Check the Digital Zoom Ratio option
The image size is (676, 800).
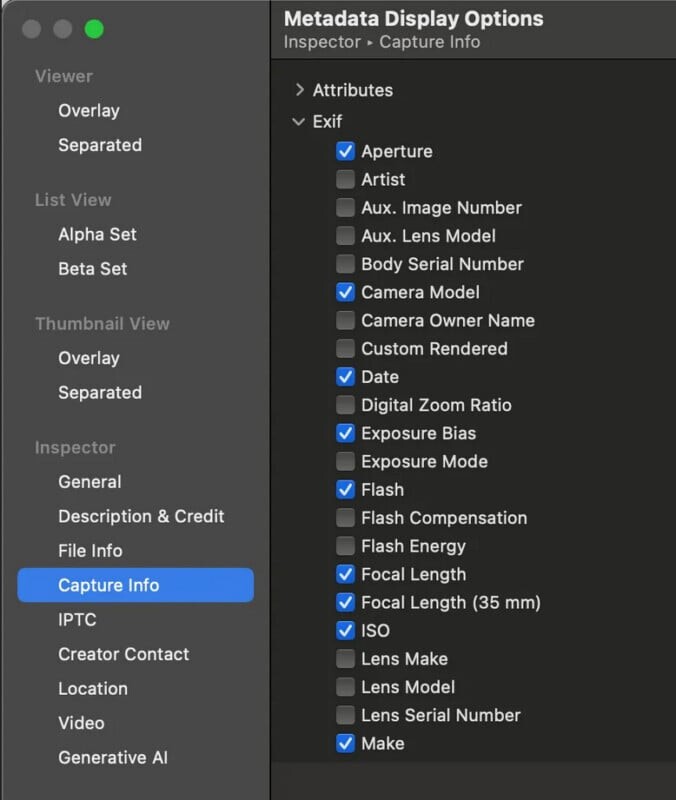[x=345, y=405]
